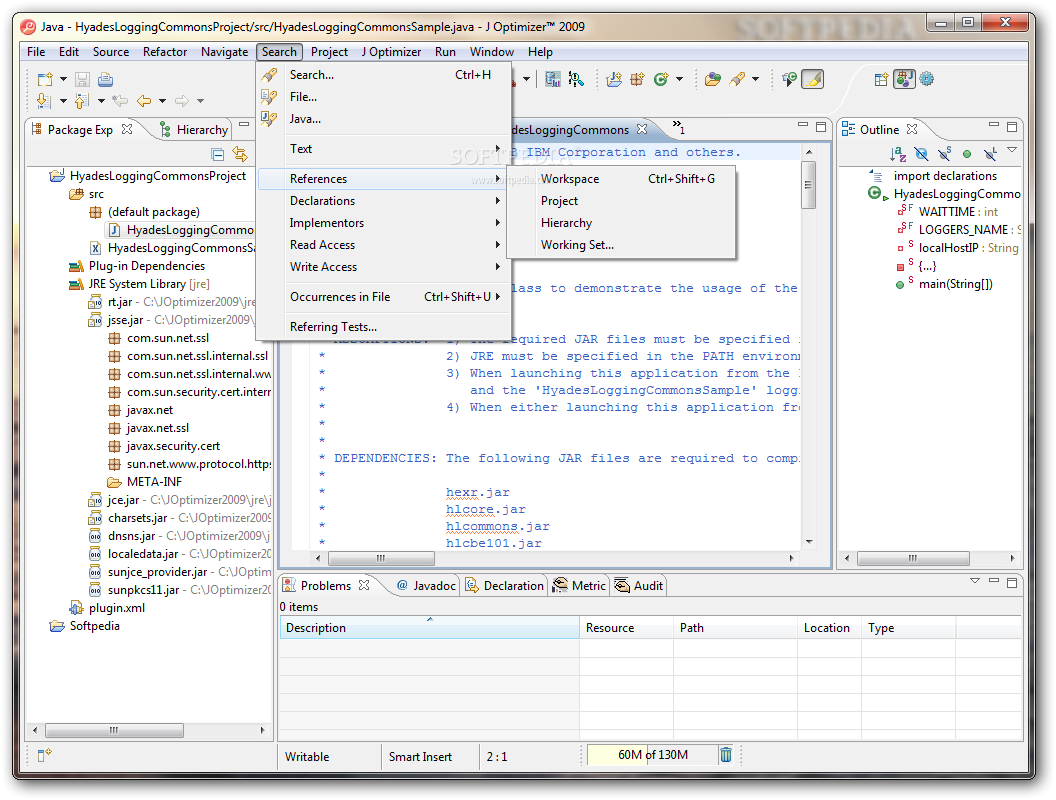
Task: Jump to Last Edit Location icon
Action: tap(121, 101)
